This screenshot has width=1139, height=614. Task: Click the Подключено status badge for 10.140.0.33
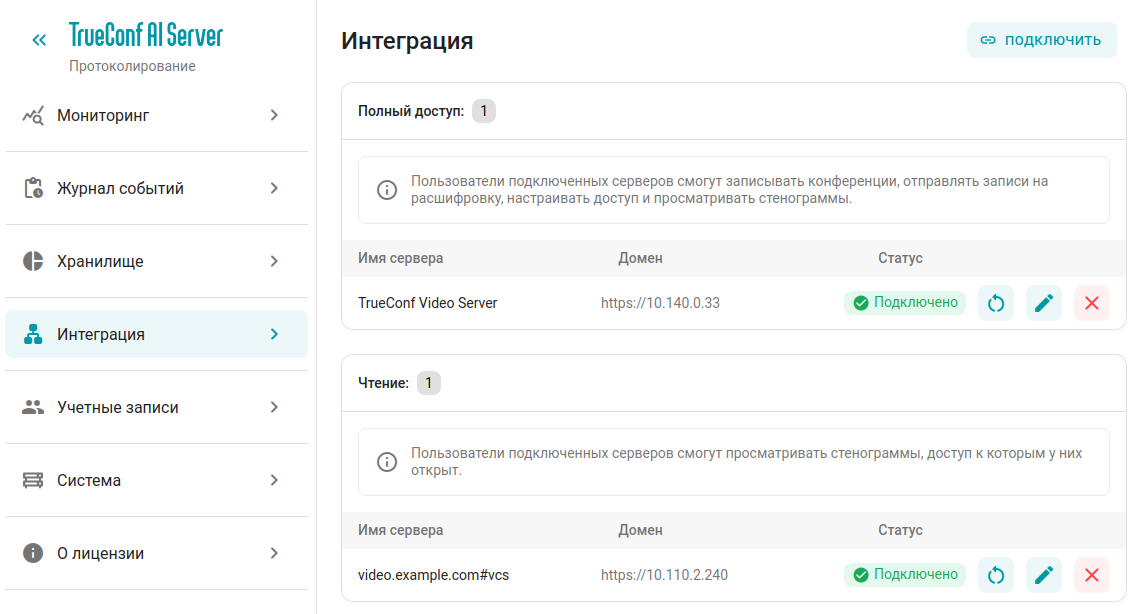pos(905,303)
